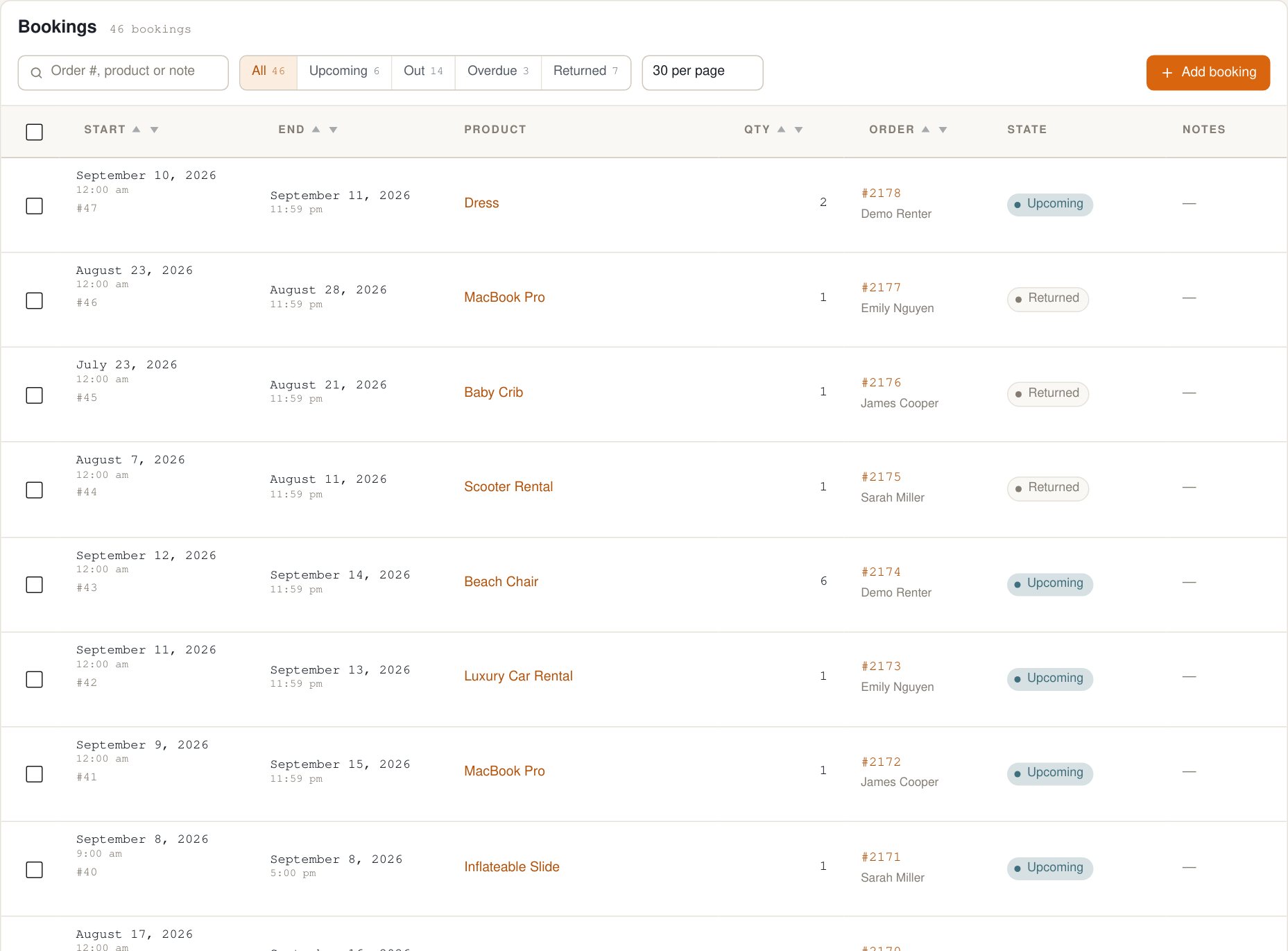Image resolution: width=1288 pixels, height=951 pixels.
Task: Select checkbox for booking #46 MacBook Pro
Action: point(34,300)
